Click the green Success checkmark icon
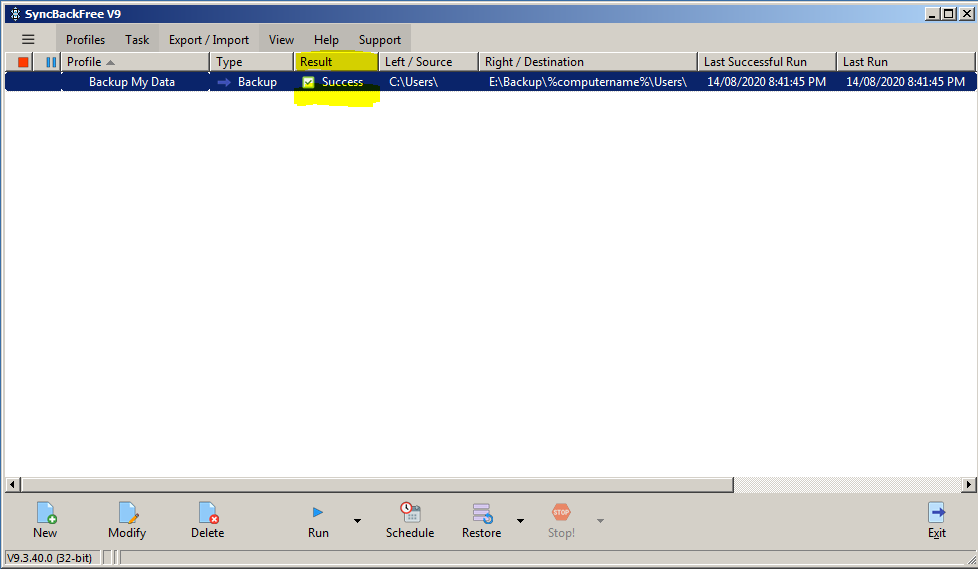 308,82
